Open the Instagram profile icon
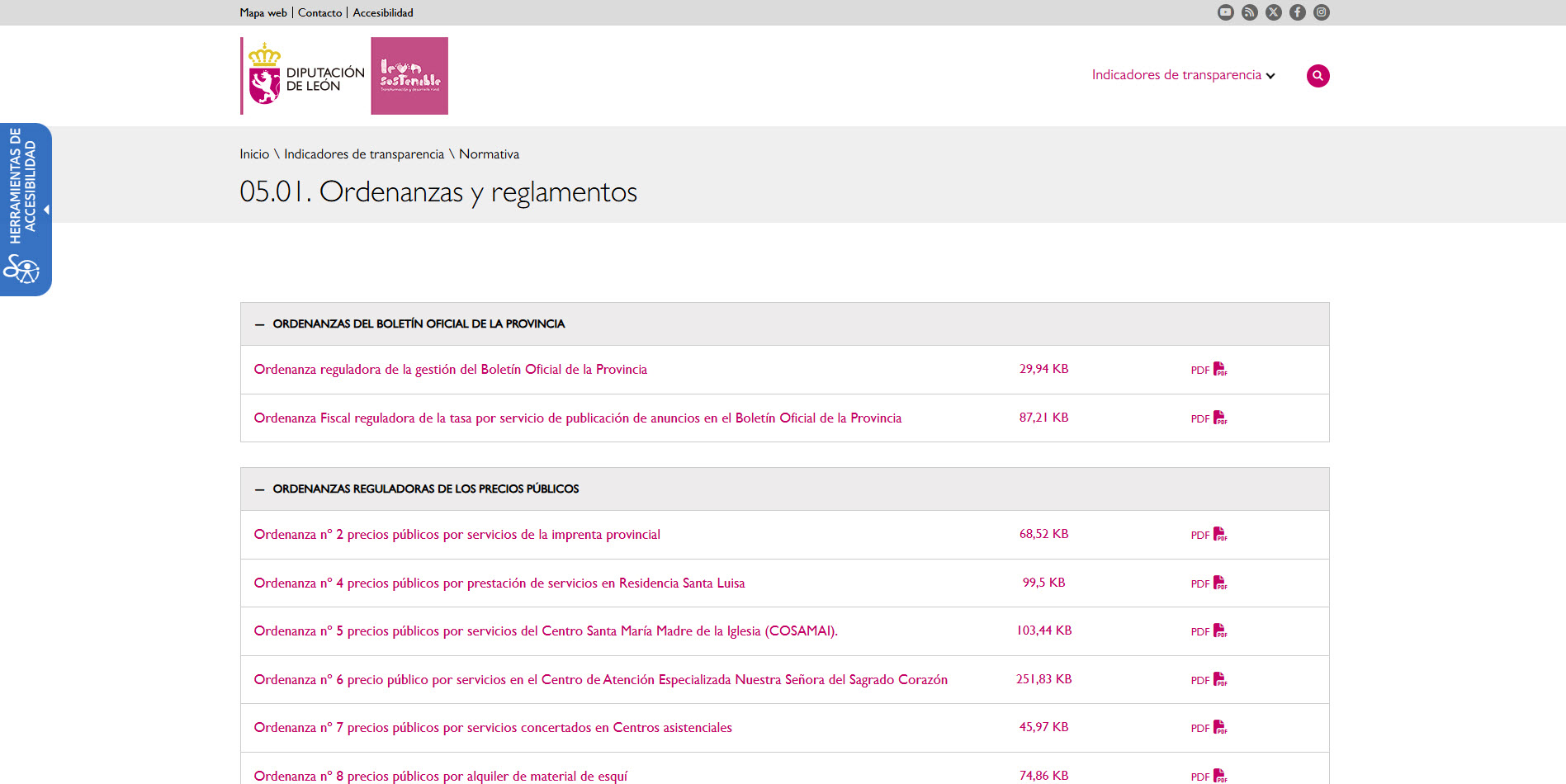The height and width of the screenshot is (784, 1566). [1321, 12]
